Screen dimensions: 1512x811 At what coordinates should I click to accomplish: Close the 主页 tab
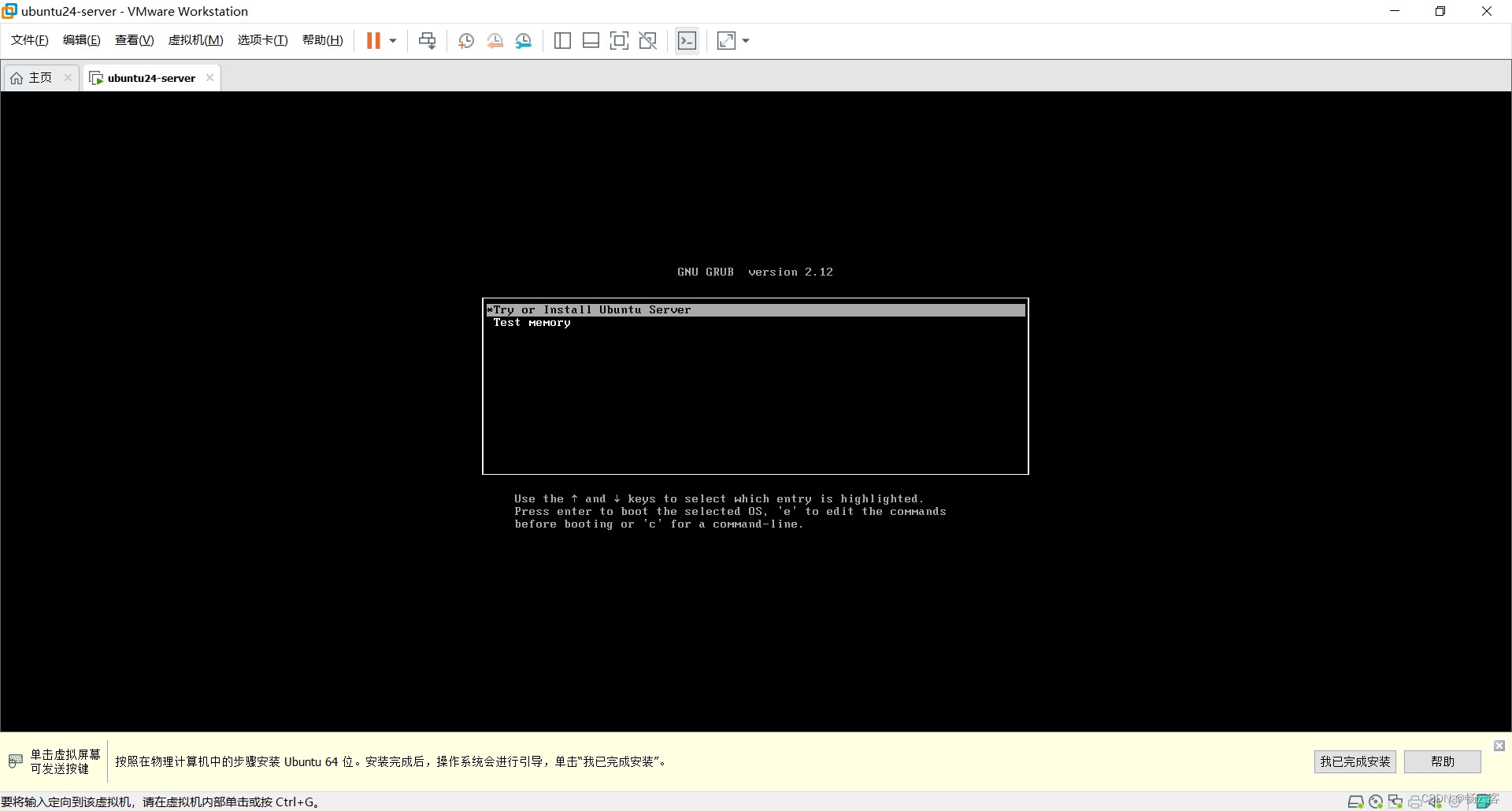coord(68,78)
